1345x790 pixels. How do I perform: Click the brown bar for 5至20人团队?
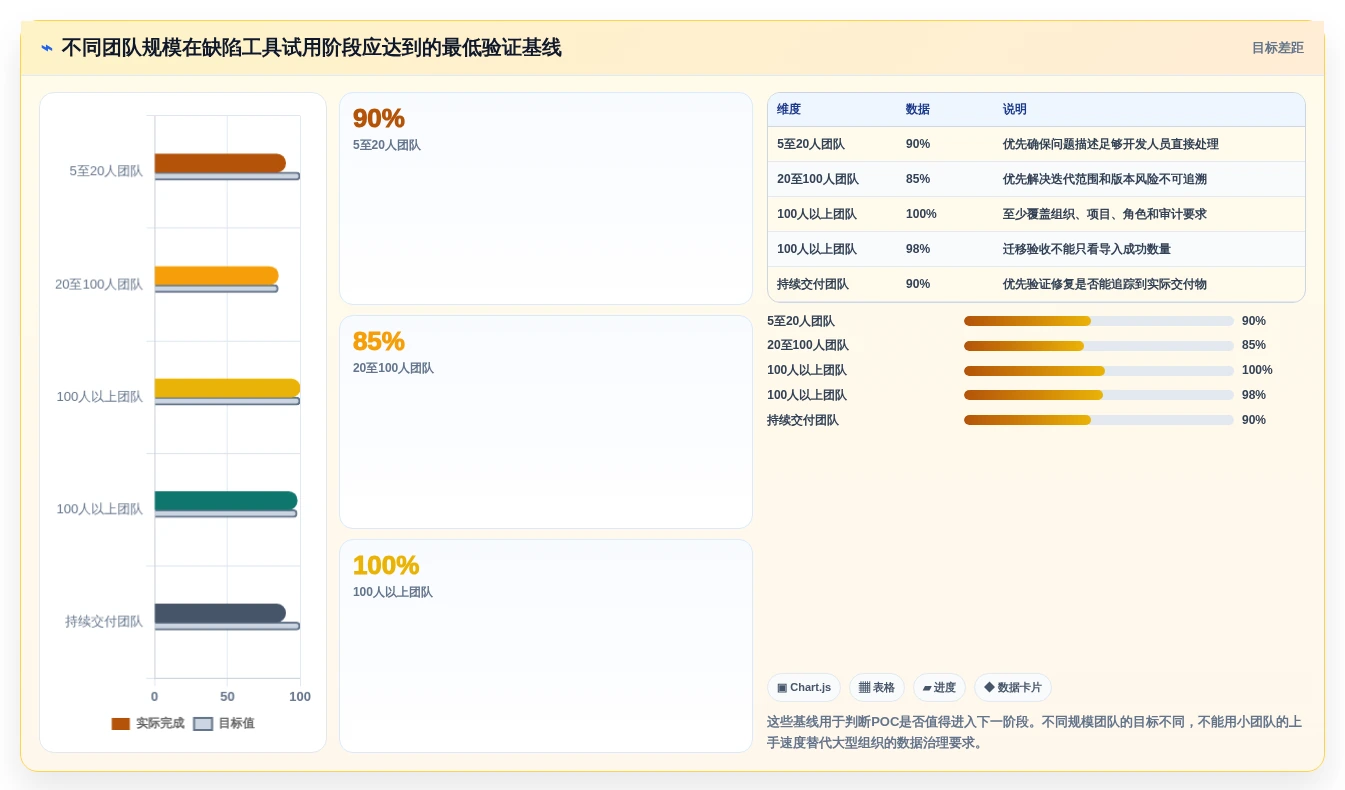pyautogui.click(x=220, y=163)
